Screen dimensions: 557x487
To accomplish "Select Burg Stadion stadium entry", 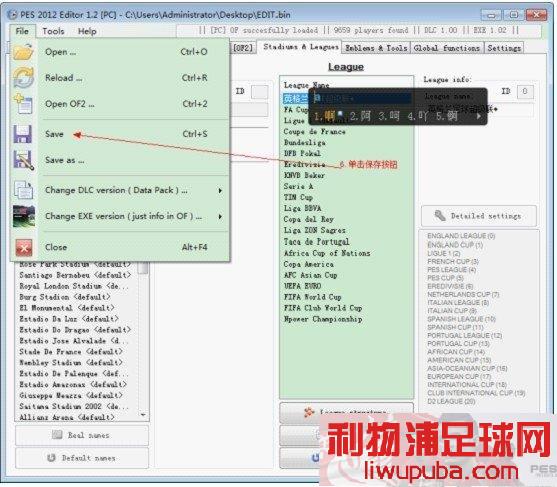I will [65, 297].
